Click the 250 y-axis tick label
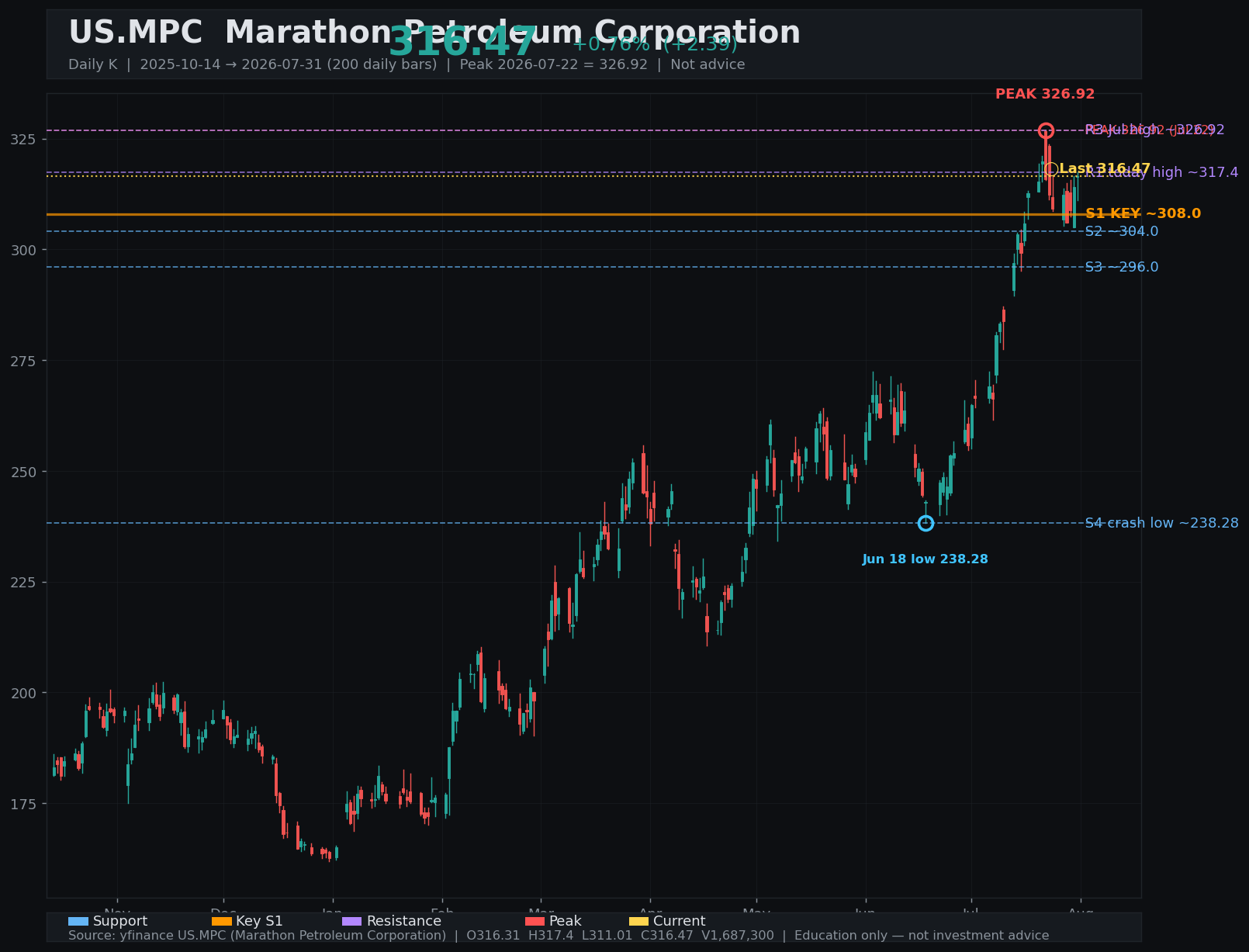This screenshot has height=952, width=1249. coord(25,472)
